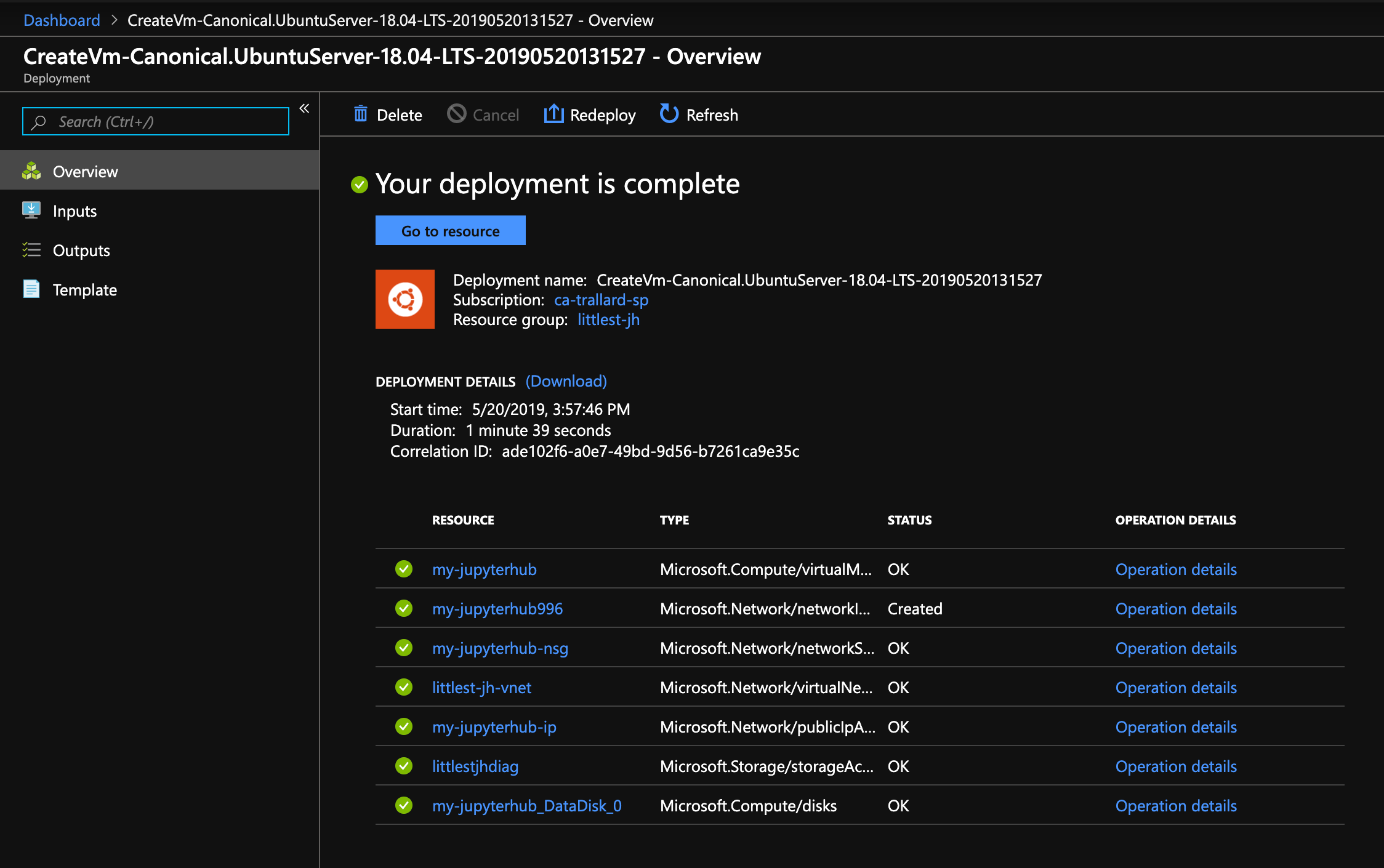The width and height of the screenshot is (1384, 868).
Task: Open littlest-jh-vnet resource link
Action: click(x=481, y=688)
